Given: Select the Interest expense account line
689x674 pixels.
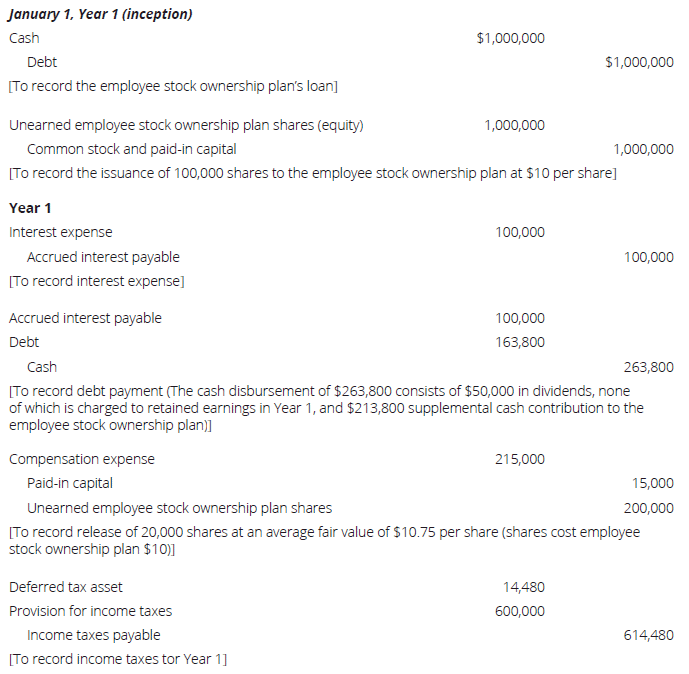Looking at the screenshot, I should pyautogui.click(x=61, y=232).
